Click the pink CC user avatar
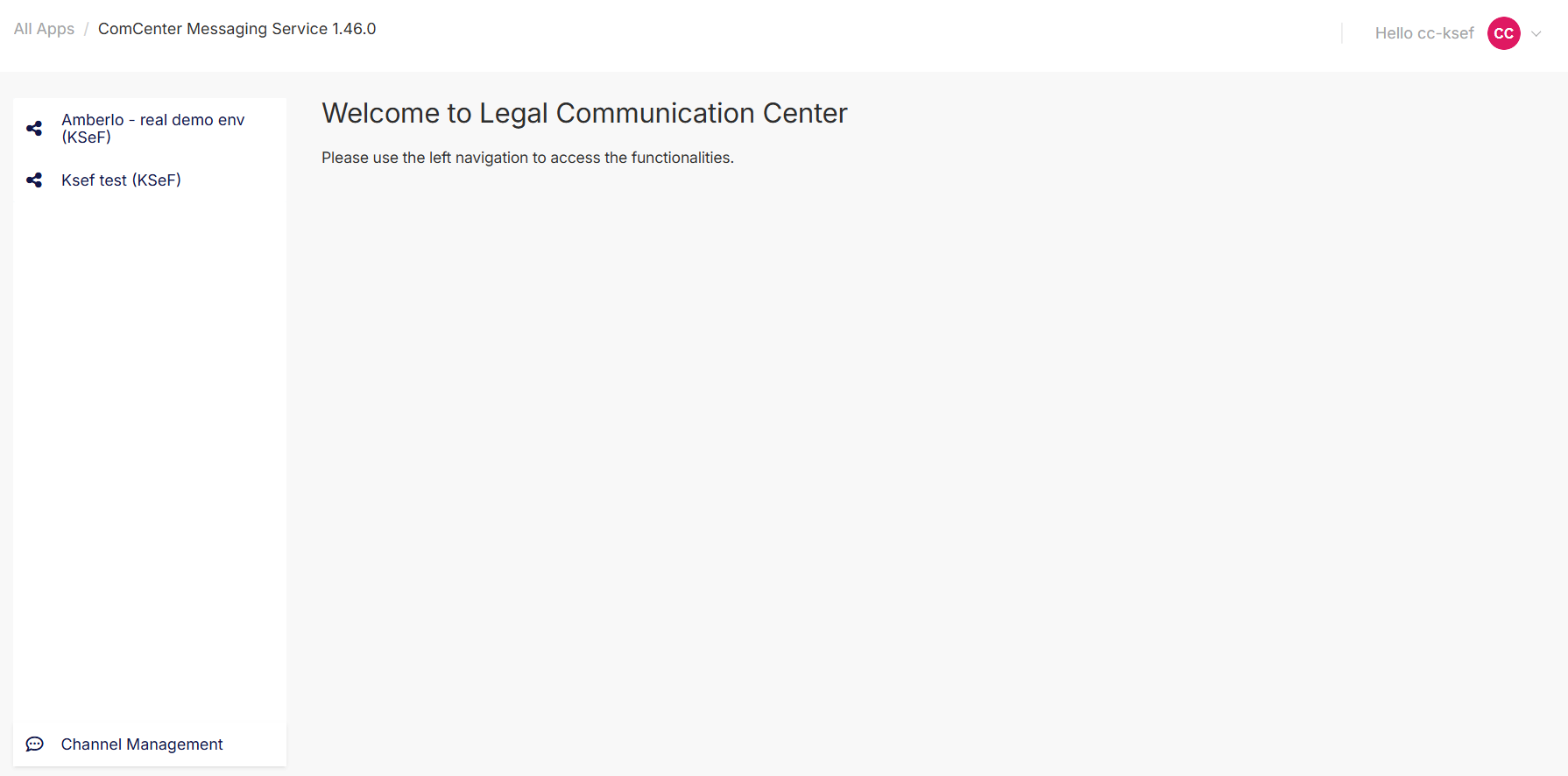 [1503, 33]
